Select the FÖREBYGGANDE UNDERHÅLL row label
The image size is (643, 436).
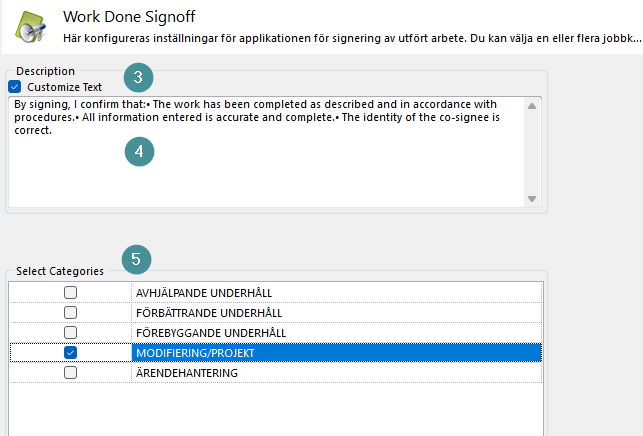click(x=211, y=332)
